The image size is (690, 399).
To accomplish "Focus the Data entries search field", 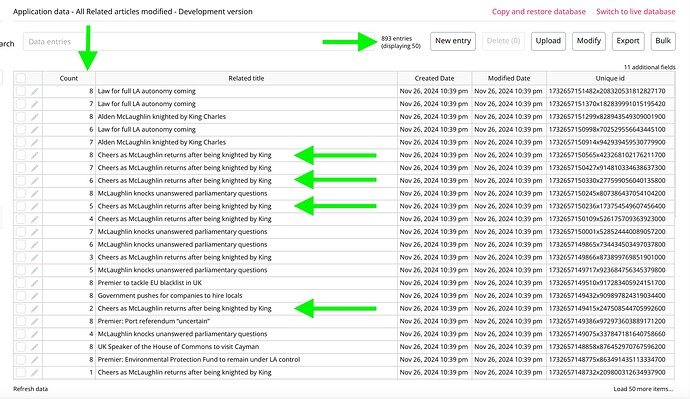I will (x=199, y=41).
